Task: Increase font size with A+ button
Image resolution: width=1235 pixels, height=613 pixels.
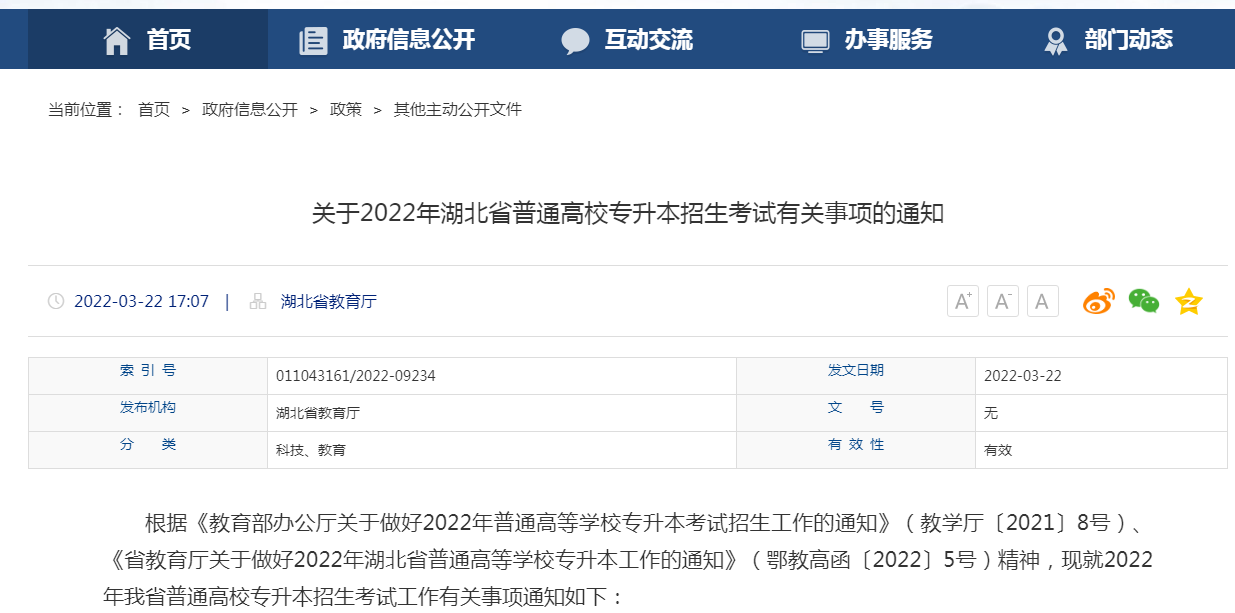Action: pos(963,301)
